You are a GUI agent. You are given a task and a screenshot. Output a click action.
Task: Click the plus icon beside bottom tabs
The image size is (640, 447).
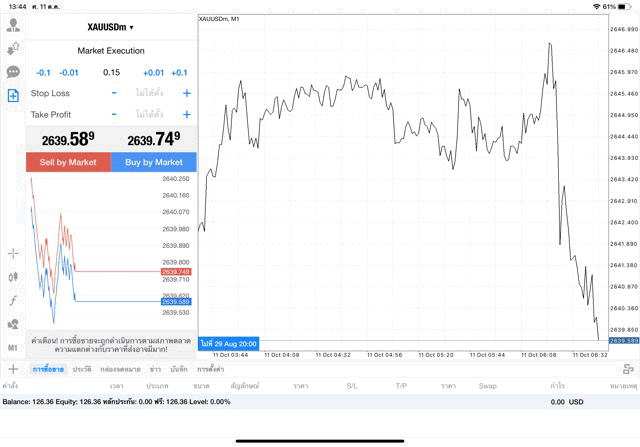13,369
